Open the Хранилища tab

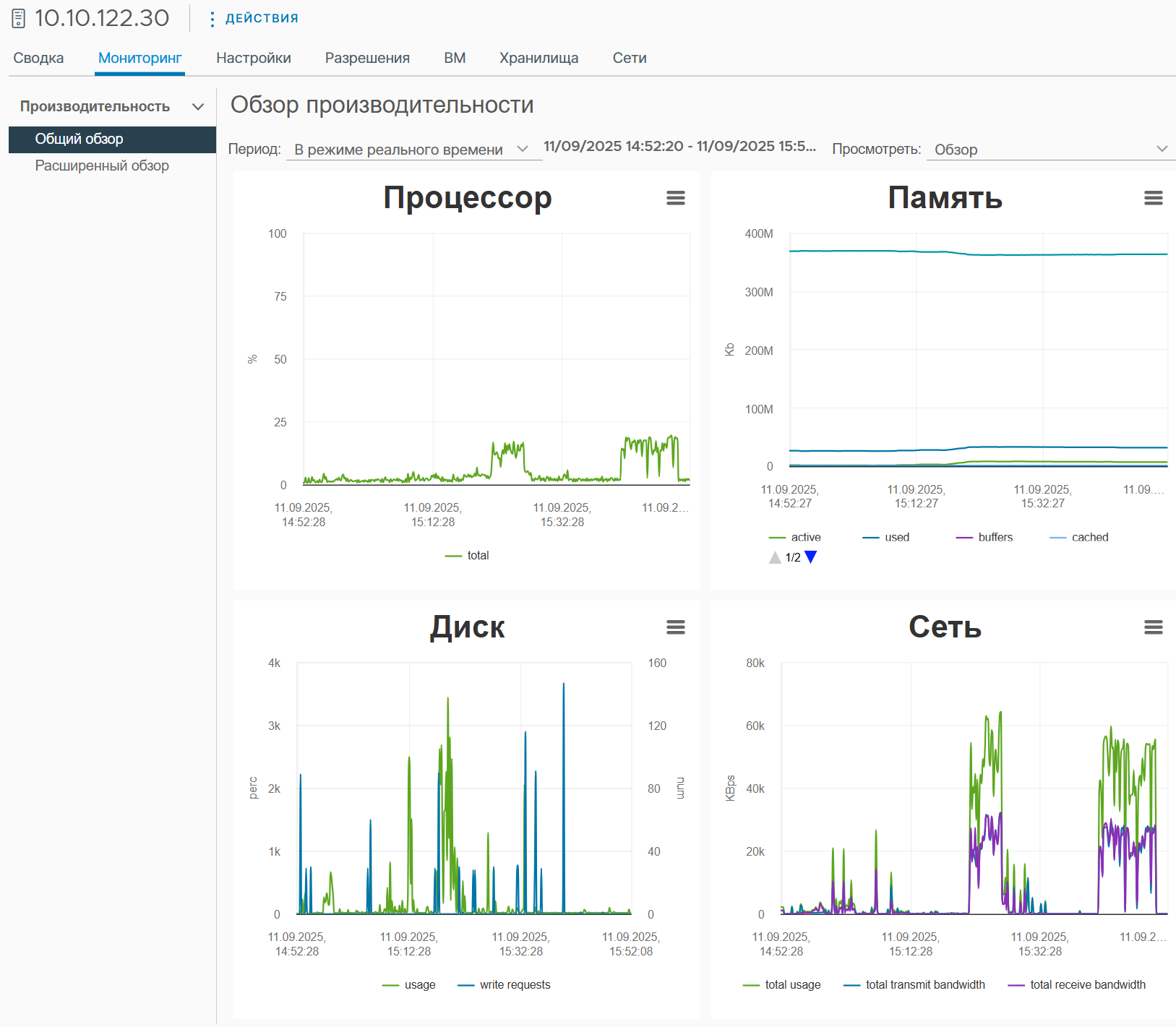pyautogui.click(x=539, y=58)
